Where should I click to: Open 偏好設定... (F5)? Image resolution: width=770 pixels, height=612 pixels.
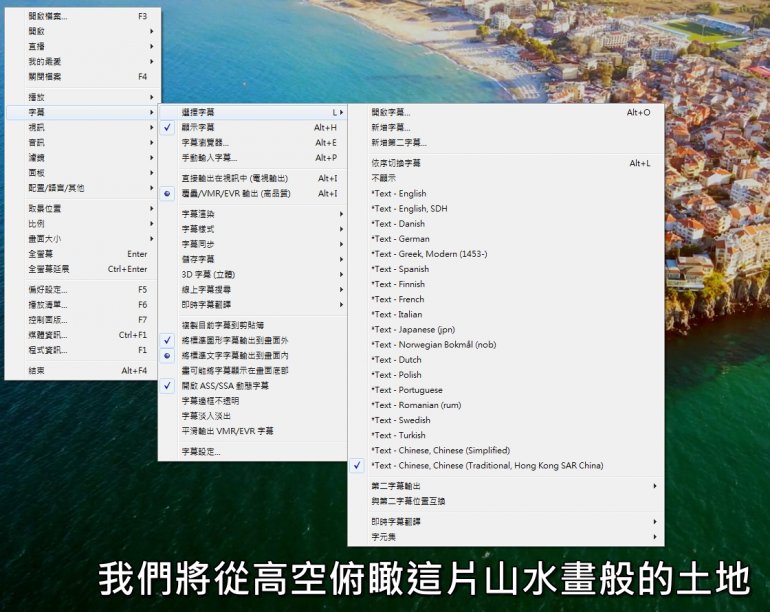pos(82,290)
